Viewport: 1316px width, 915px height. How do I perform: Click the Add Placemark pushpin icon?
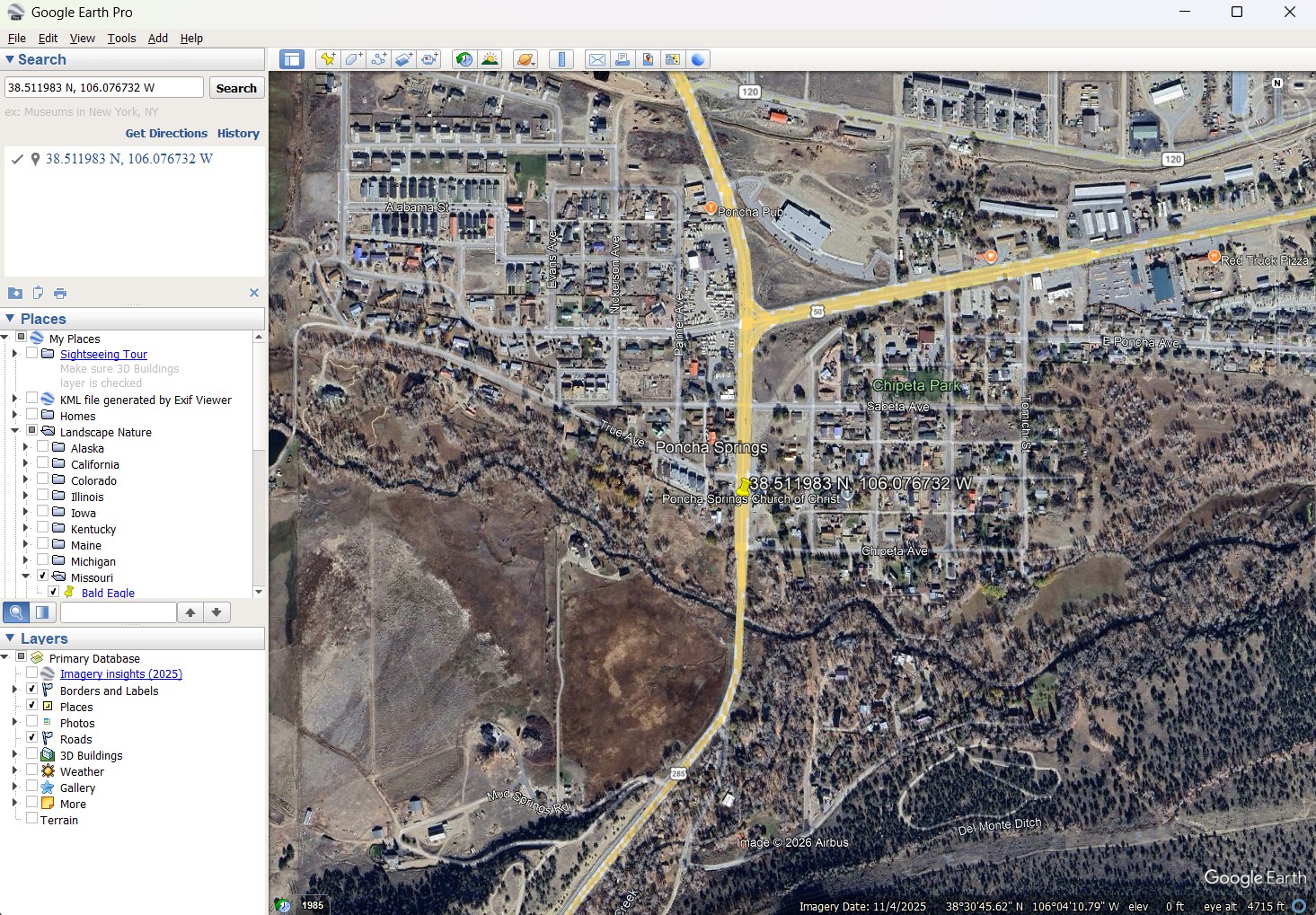(328, 59)
